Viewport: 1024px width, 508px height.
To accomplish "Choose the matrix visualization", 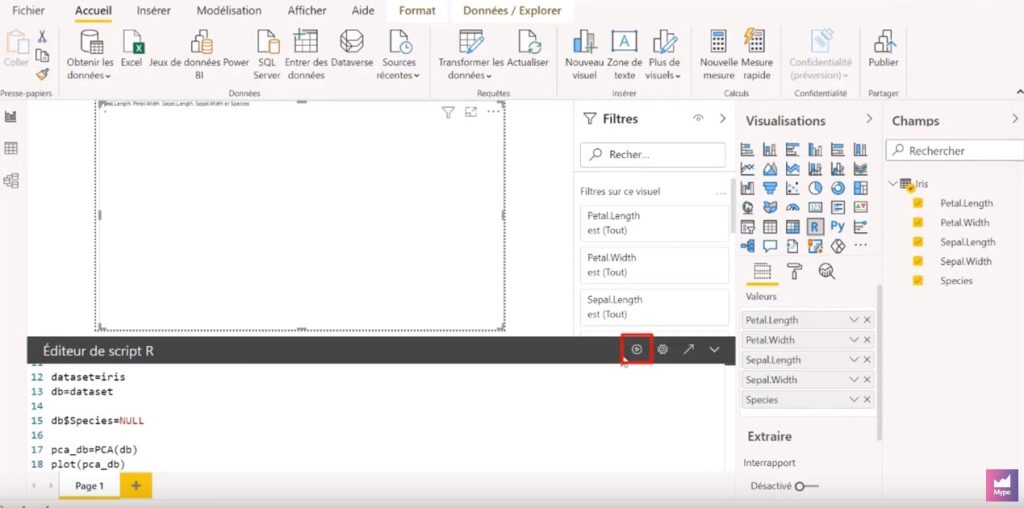I will (x=792, y=227).
